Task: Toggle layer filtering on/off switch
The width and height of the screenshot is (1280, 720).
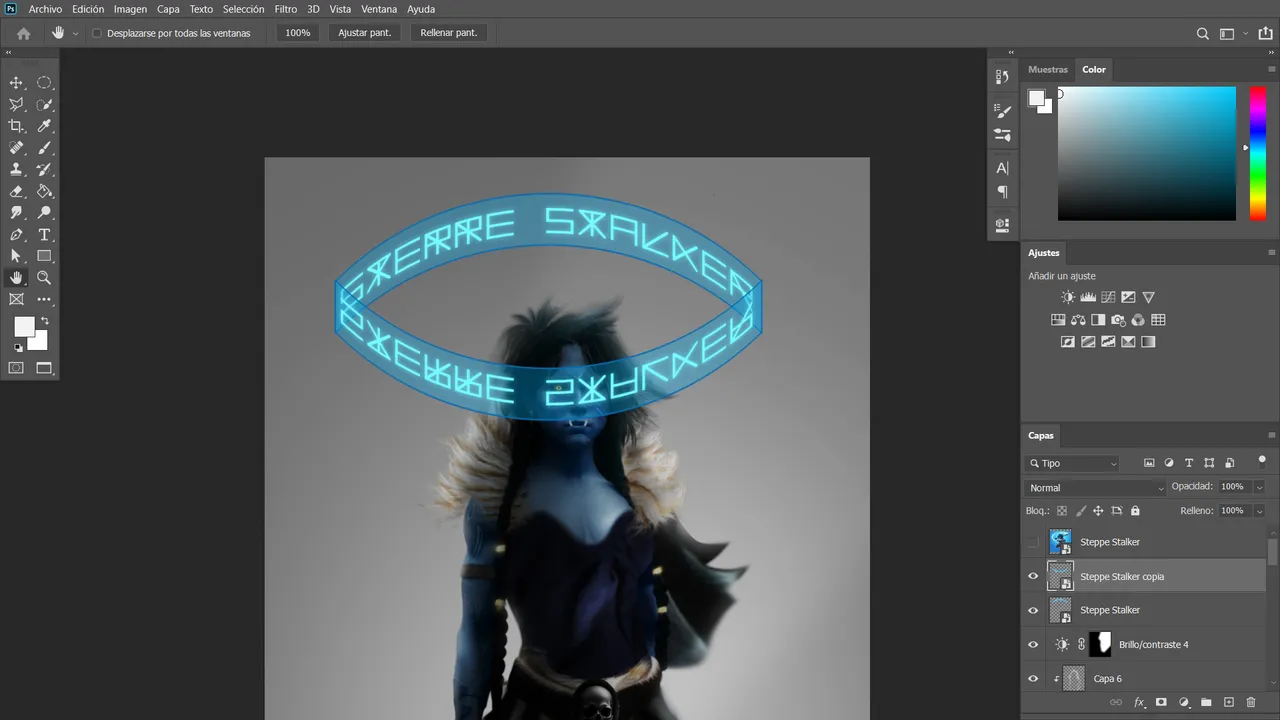Action: tap(1261, 461)
